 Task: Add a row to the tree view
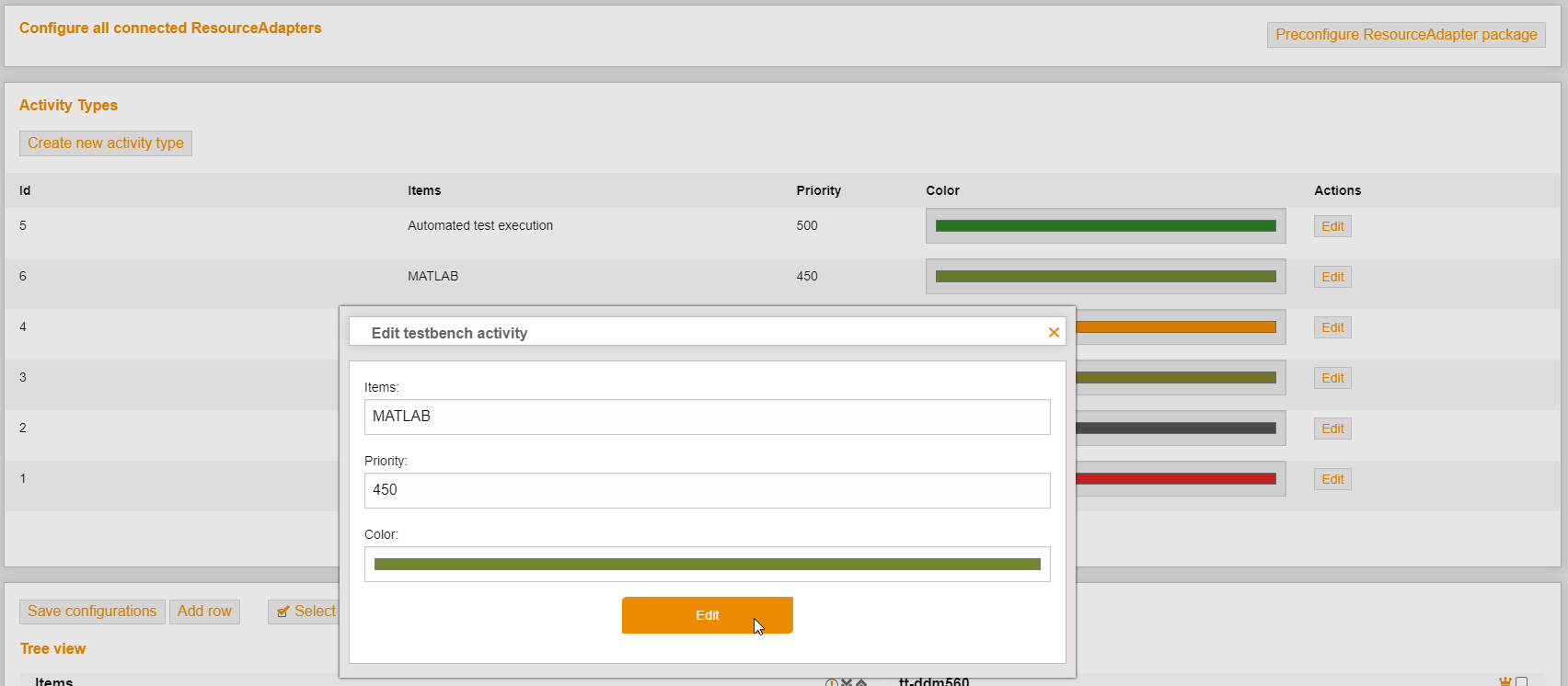[204, 612]
